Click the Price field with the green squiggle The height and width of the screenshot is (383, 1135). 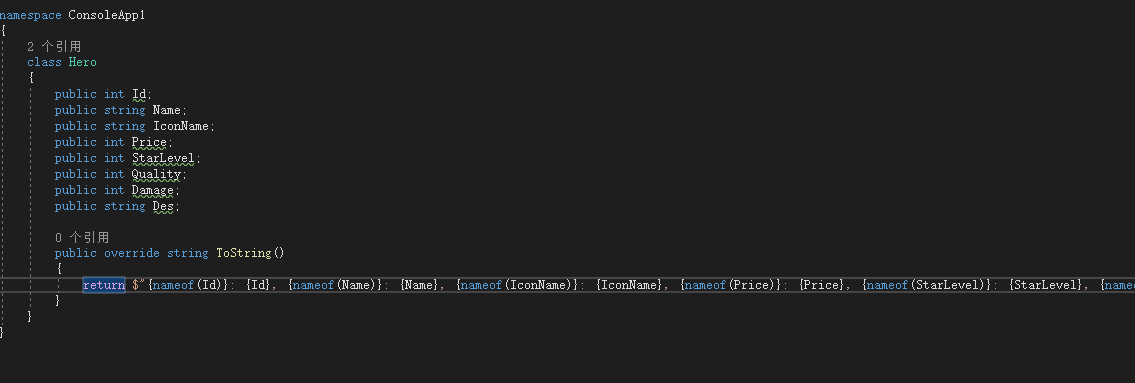click(x=149, y=142)
